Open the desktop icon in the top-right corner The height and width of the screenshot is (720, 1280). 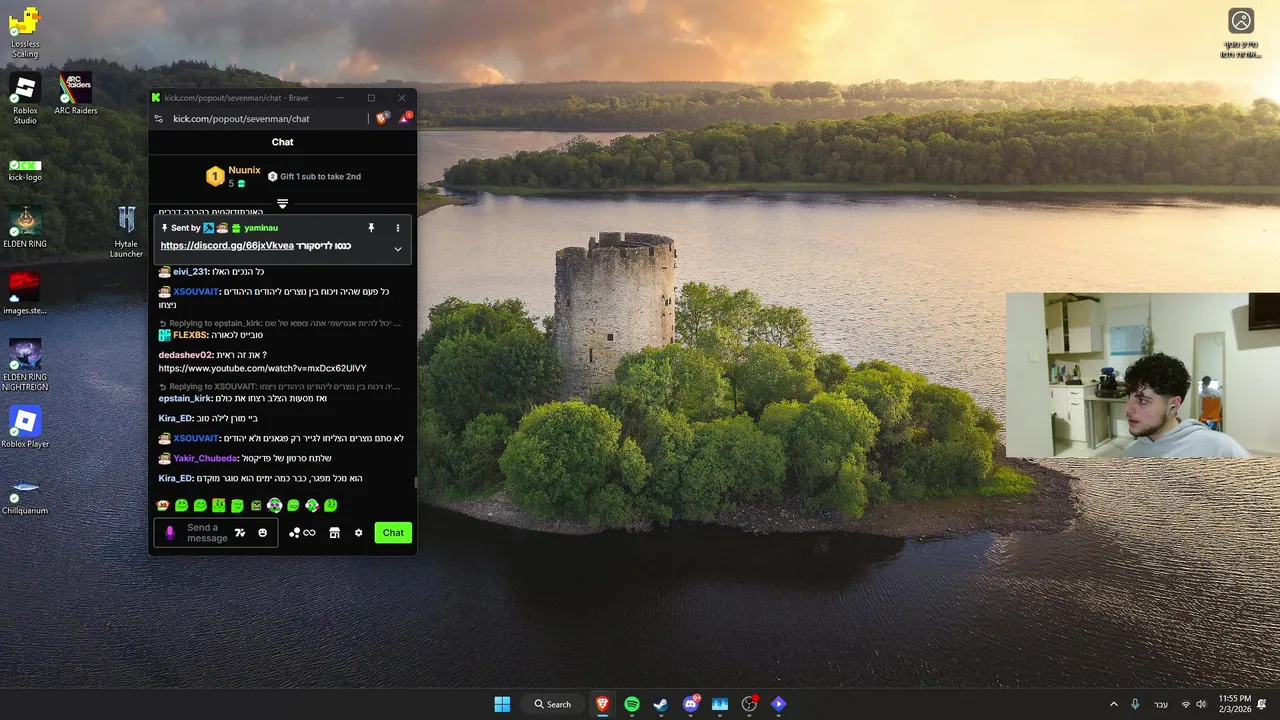(x=1241, y=34)
